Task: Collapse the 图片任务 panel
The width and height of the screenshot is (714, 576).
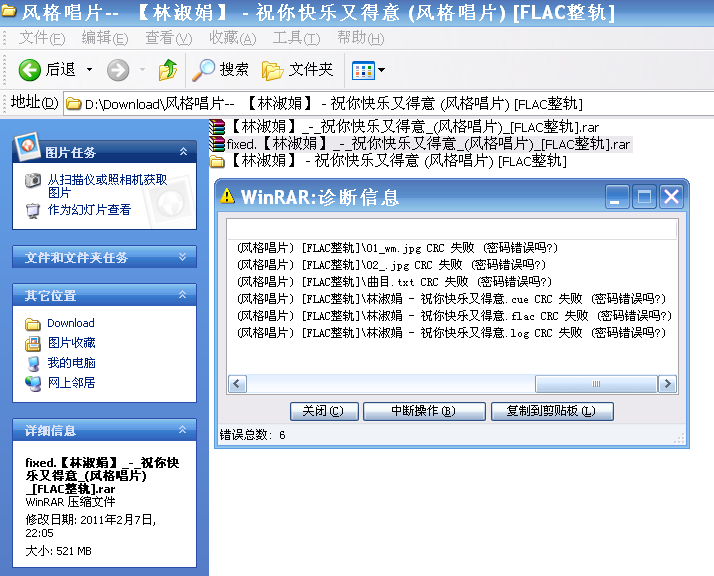Action: [183, 152]
